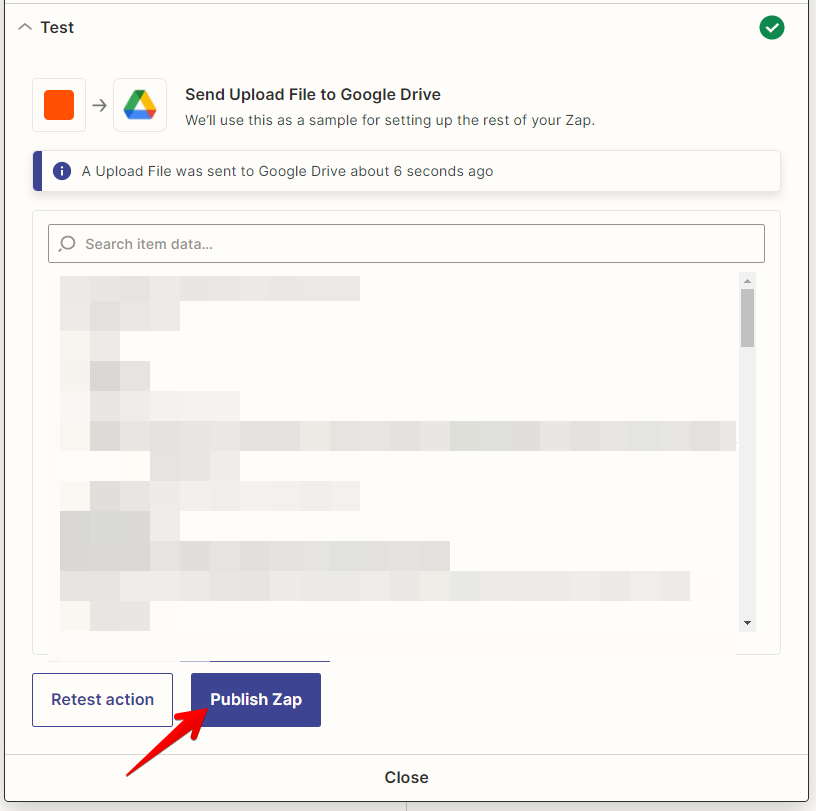Click the orange trigger app icon

pyautogui.click(x=58, y=104)
